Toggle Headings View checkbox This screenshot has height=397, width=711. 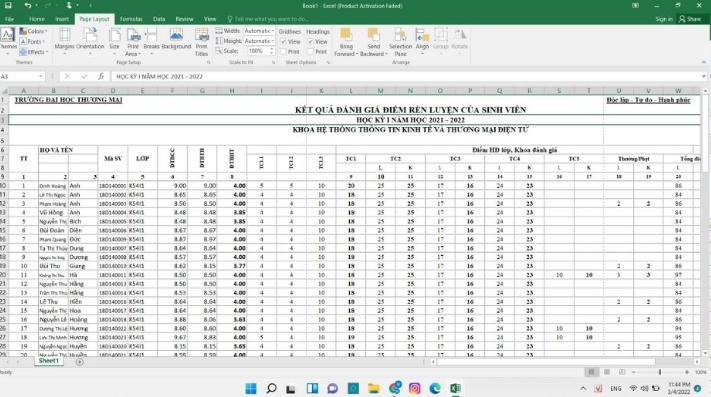(311, 42)
